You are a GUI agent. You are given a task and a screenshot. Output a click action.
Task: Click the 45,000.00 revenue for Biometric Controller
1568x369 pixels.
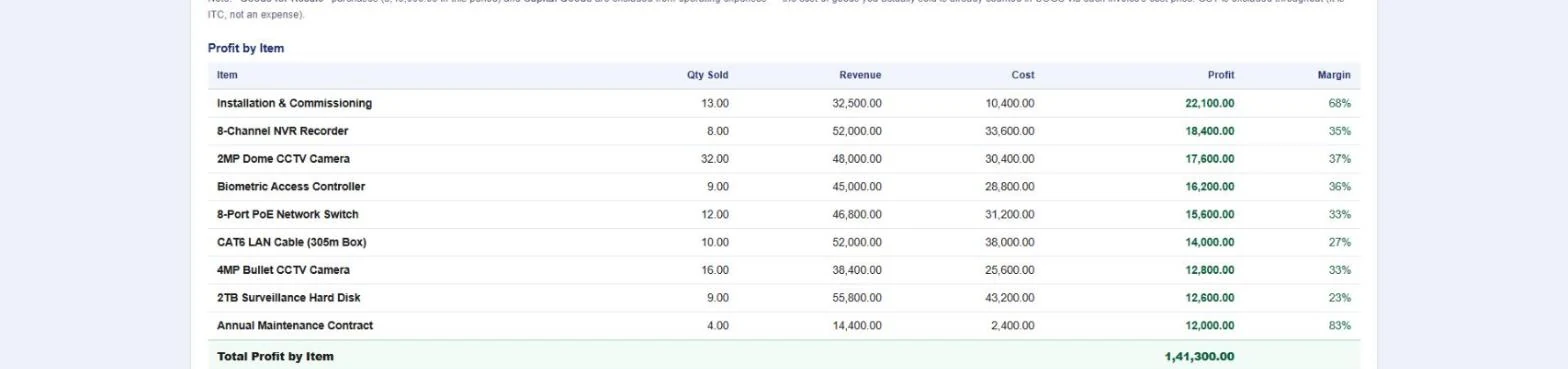click(x=857, y=187)
